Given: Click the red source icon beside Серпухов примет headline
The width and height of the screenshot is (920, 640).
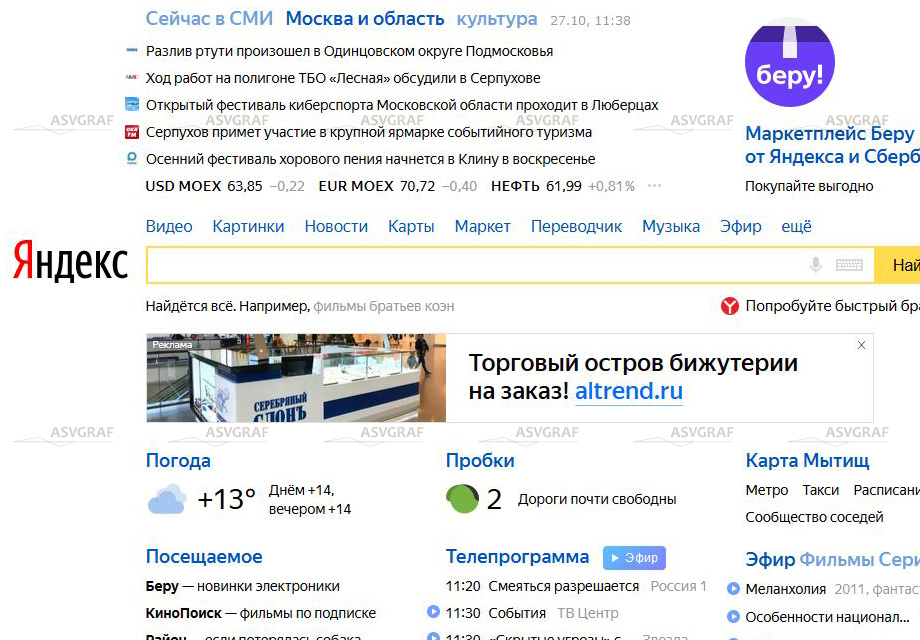Looking at the screenshot, I should (132, 132).
